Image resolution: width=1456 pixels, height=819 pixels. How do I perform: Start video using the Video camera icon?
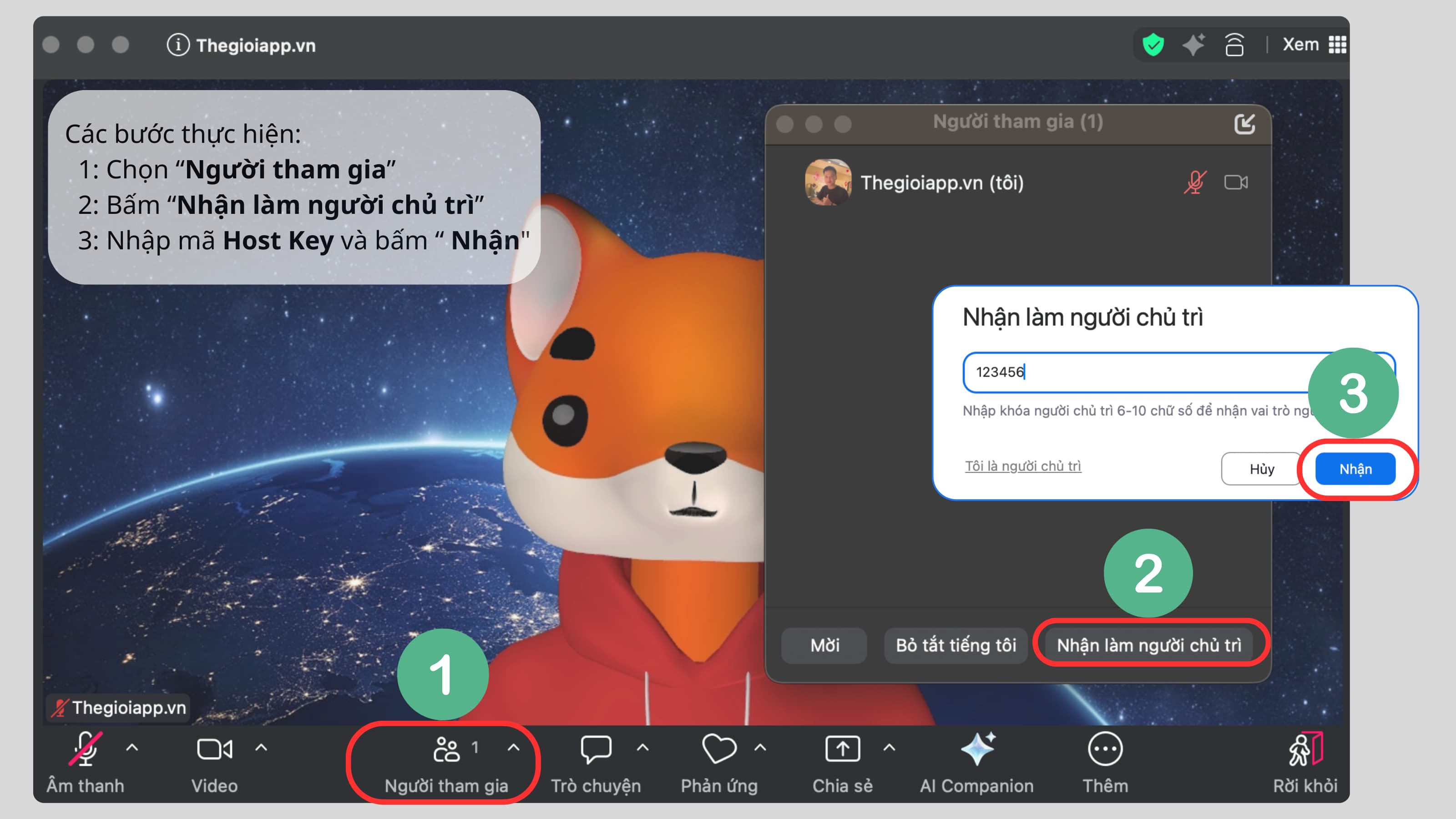coord(215,749)
